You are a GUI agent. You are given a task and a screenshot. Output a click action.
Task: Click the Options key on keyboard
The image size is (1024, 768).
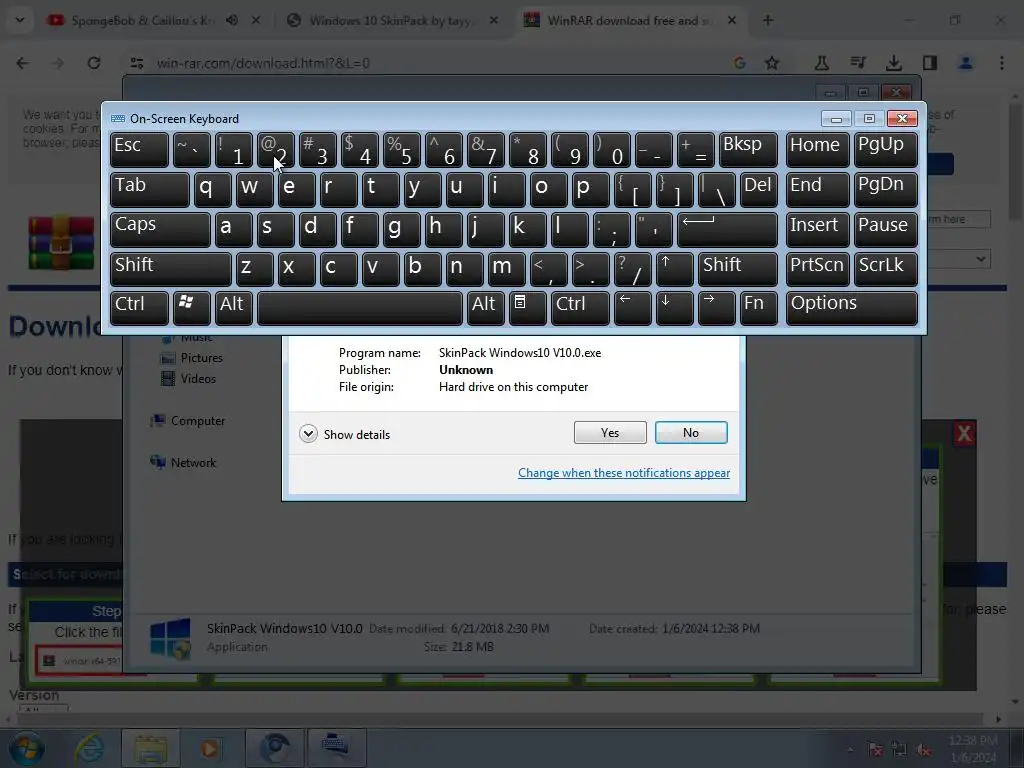click(x=852, y=308)
